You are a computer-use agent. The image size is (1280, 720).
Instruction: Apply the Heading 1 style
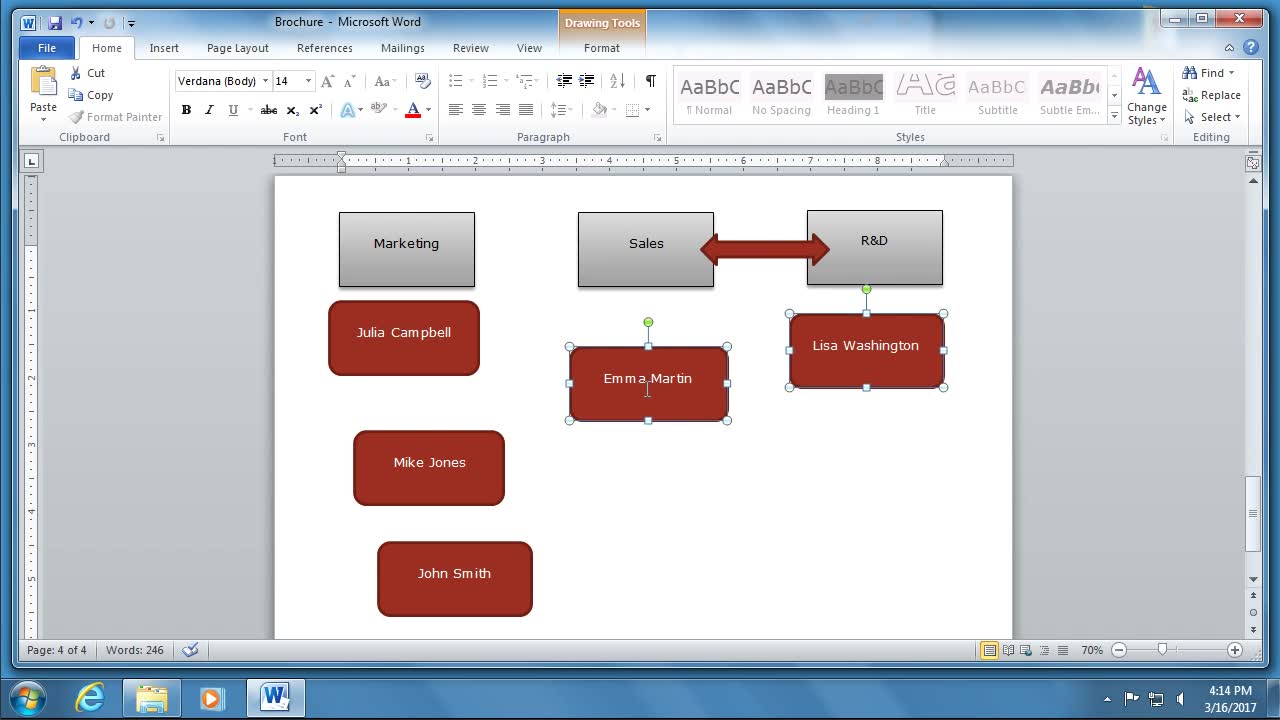pyautogui.click(x=853, y=96)
